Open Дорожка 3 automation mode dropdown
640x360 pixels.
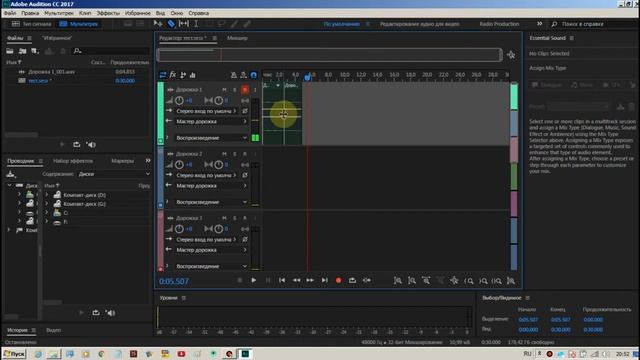pos(211,266)
